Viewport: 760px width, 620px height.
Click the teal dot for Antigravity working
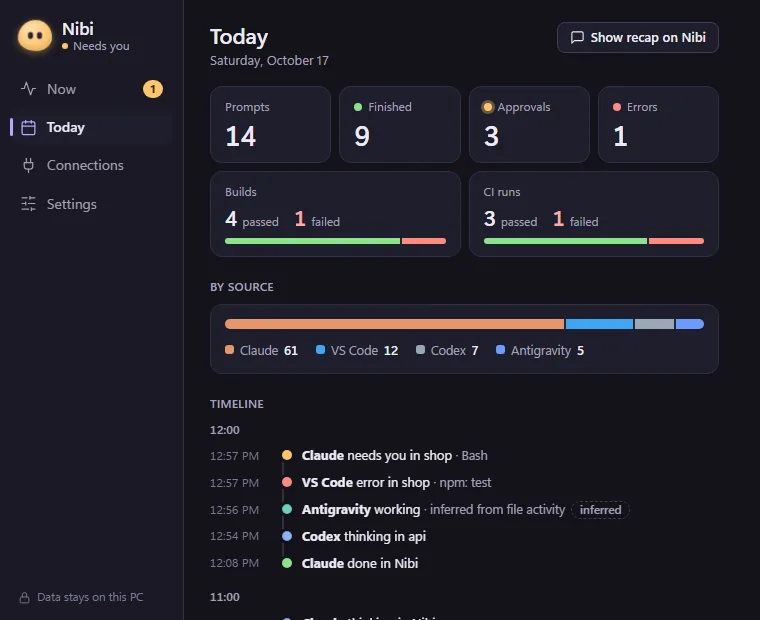point(287,509)
